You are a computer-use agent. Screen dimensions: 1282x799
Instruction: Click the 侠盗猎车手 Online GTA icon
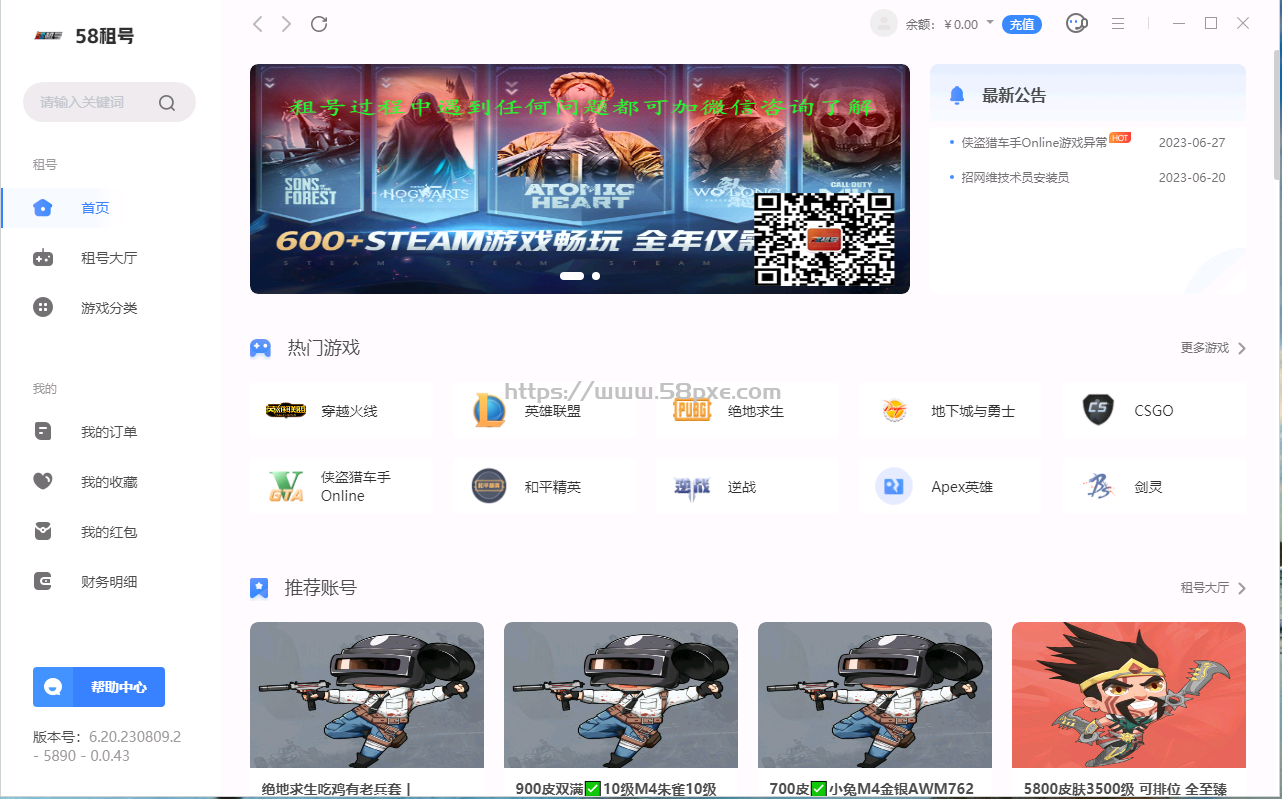[286, 487]
